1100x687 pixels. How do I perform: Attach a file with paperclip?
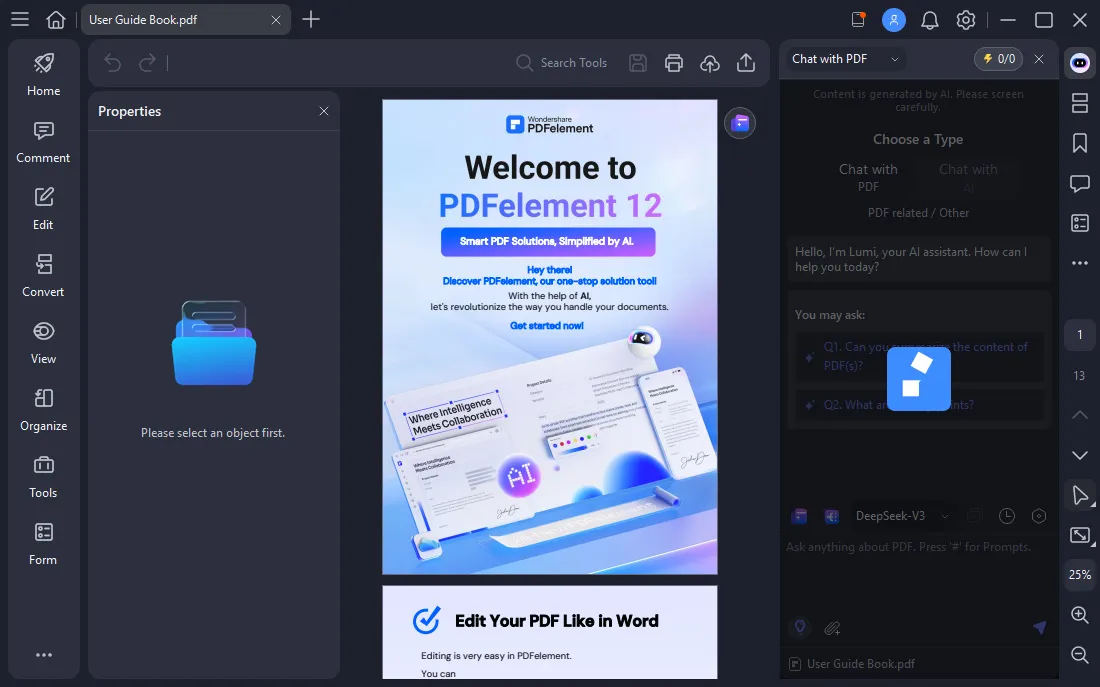pos(832,628)
